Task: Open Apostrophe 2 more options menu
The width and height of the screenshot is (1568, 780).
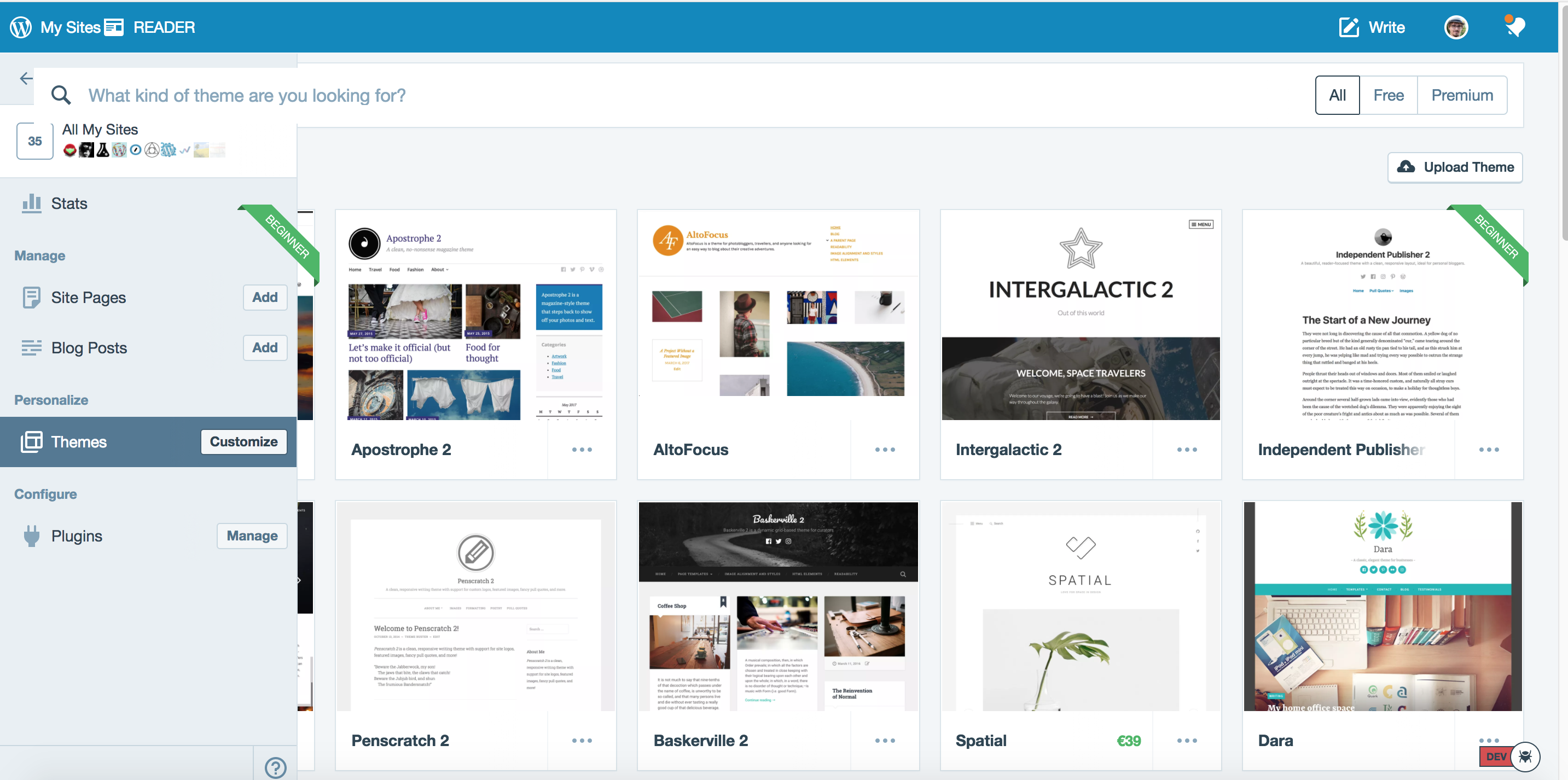Action: (x=582, y=450)
